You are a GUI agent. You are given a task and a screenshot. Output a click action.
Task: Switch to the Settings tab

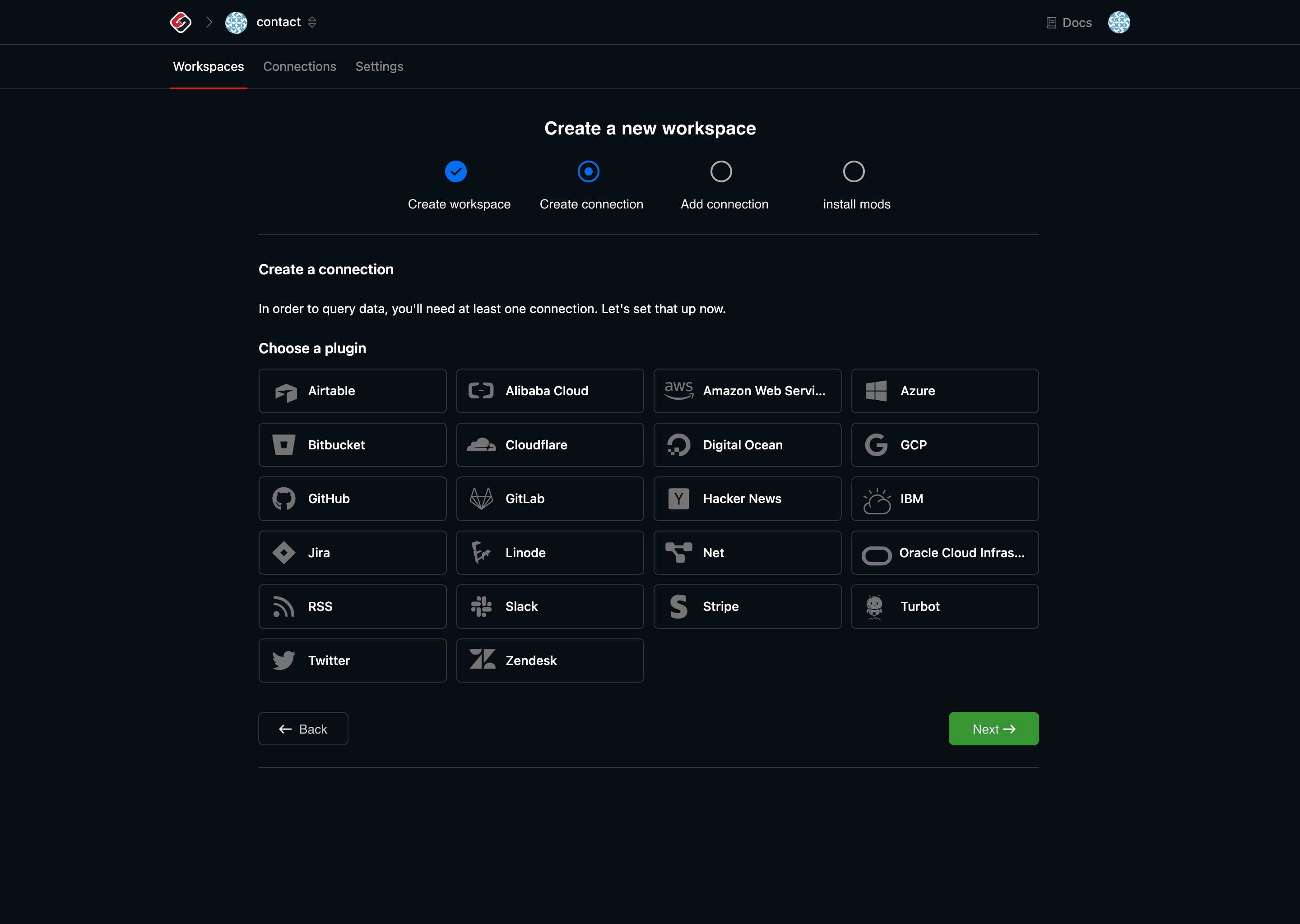[379, 66]
